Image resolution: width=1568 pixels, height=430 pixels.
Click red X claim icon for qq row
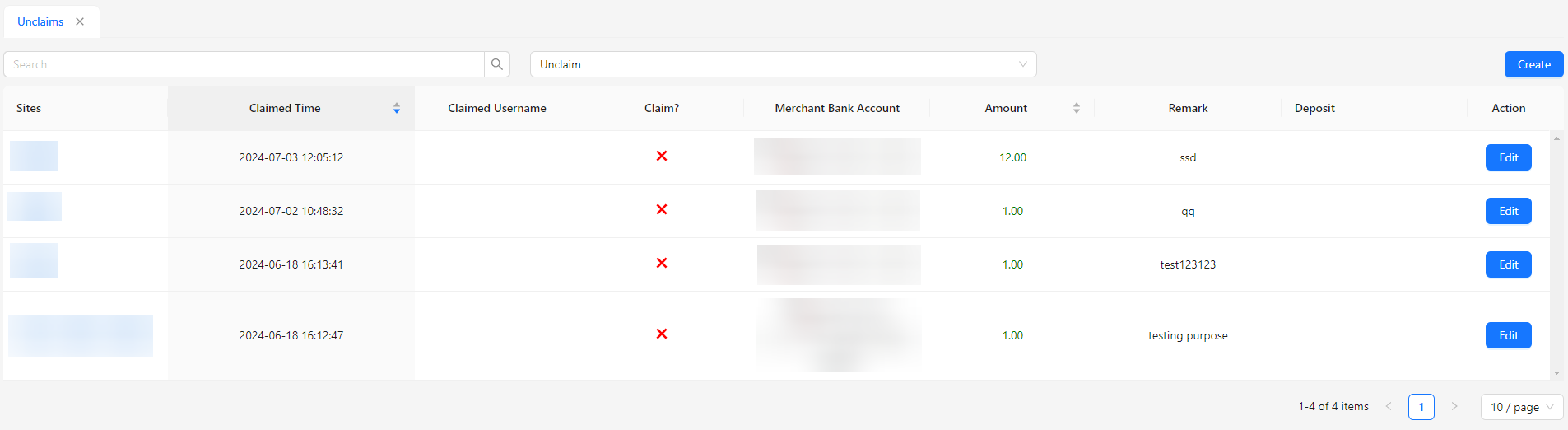(661, 209)
